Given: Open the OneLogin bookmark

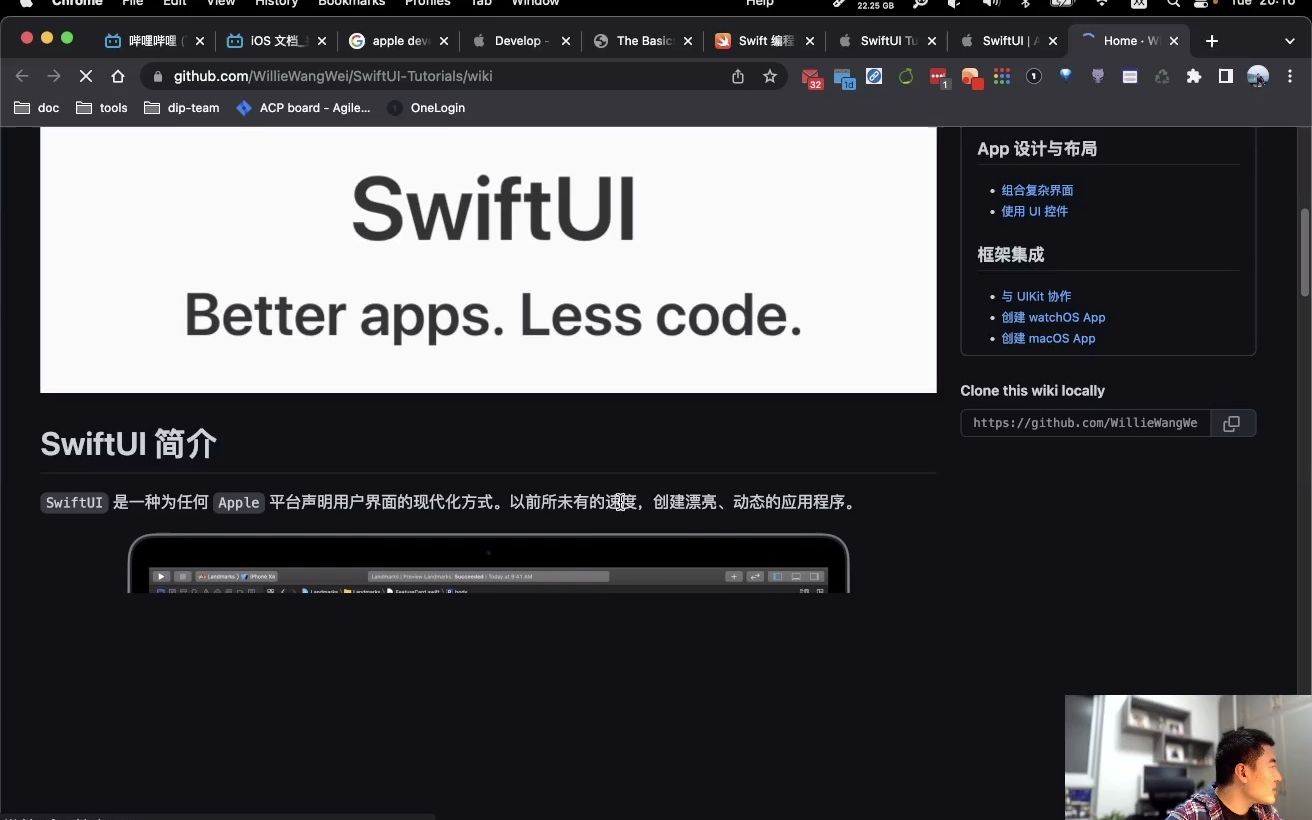Looking at the screenshot, I should pyautogui.click(x=426, y=108).
